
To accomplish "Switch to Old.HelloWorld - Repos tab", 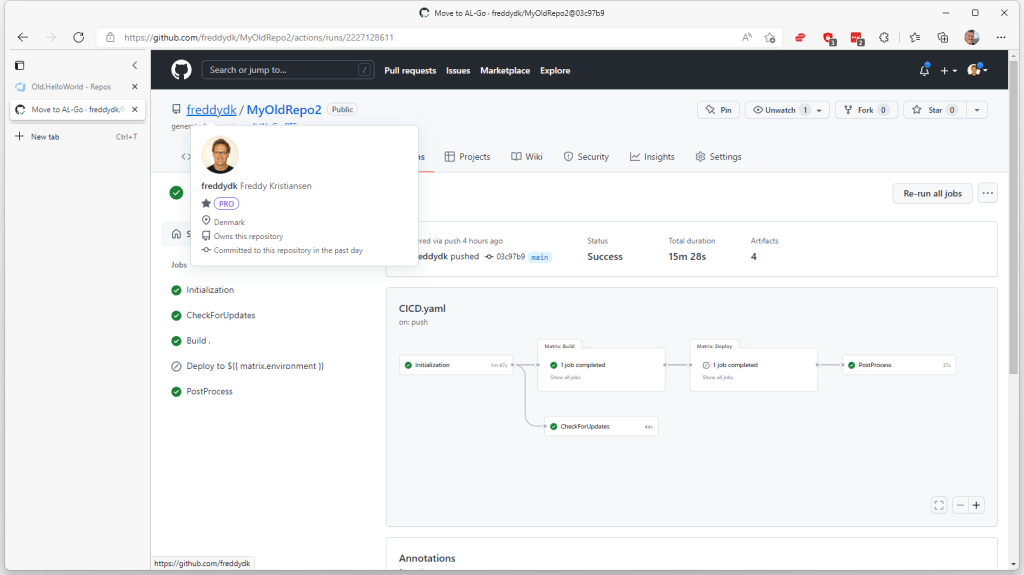I will (71, 86).
